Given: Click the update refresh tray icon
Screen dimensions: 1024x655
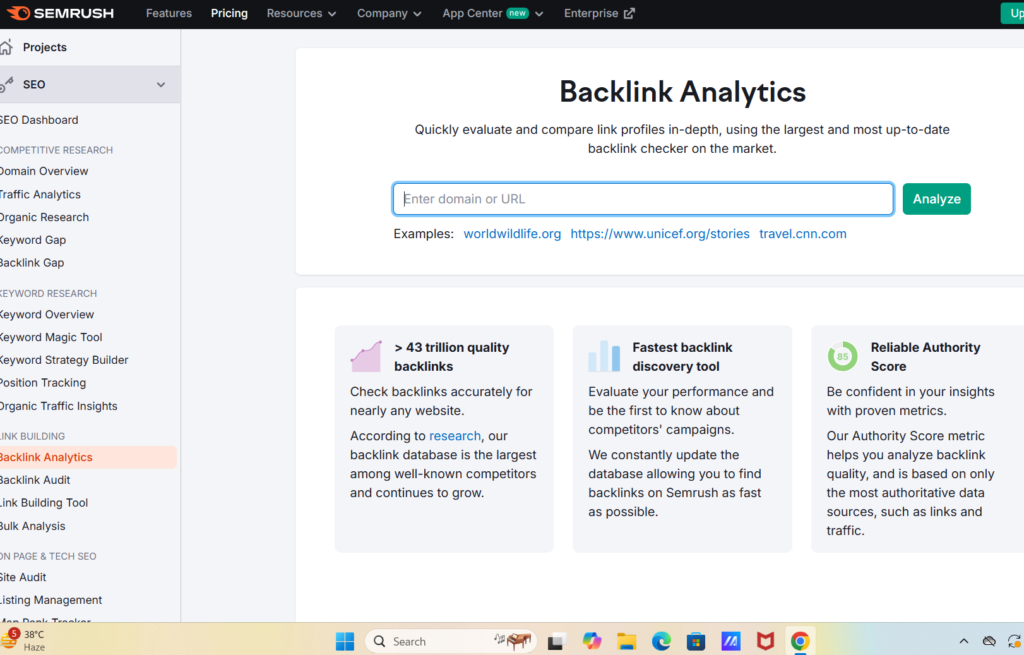Looking at the screenshot, I should [x=1014, y=641].
